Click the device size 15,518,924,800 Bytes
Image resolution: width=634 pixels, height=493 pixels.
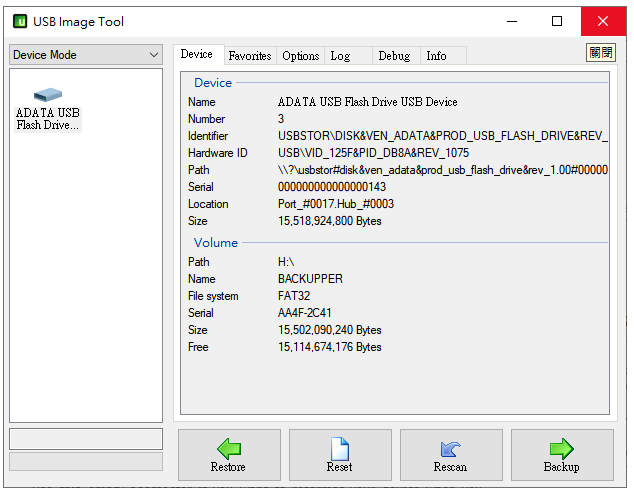coord(330,221)
